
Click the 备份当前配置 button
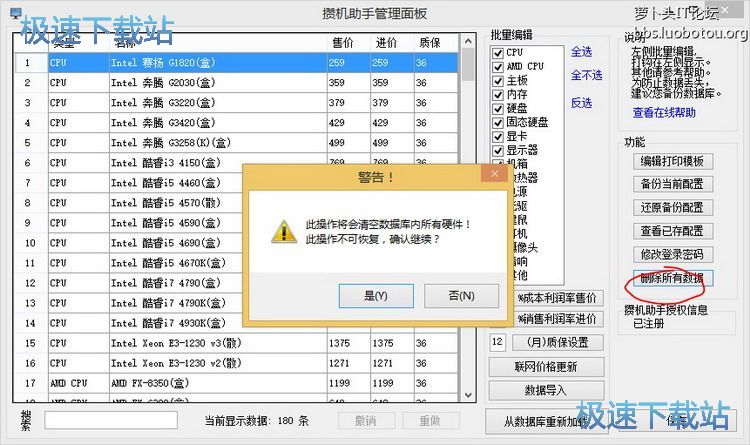coord(673,184)
